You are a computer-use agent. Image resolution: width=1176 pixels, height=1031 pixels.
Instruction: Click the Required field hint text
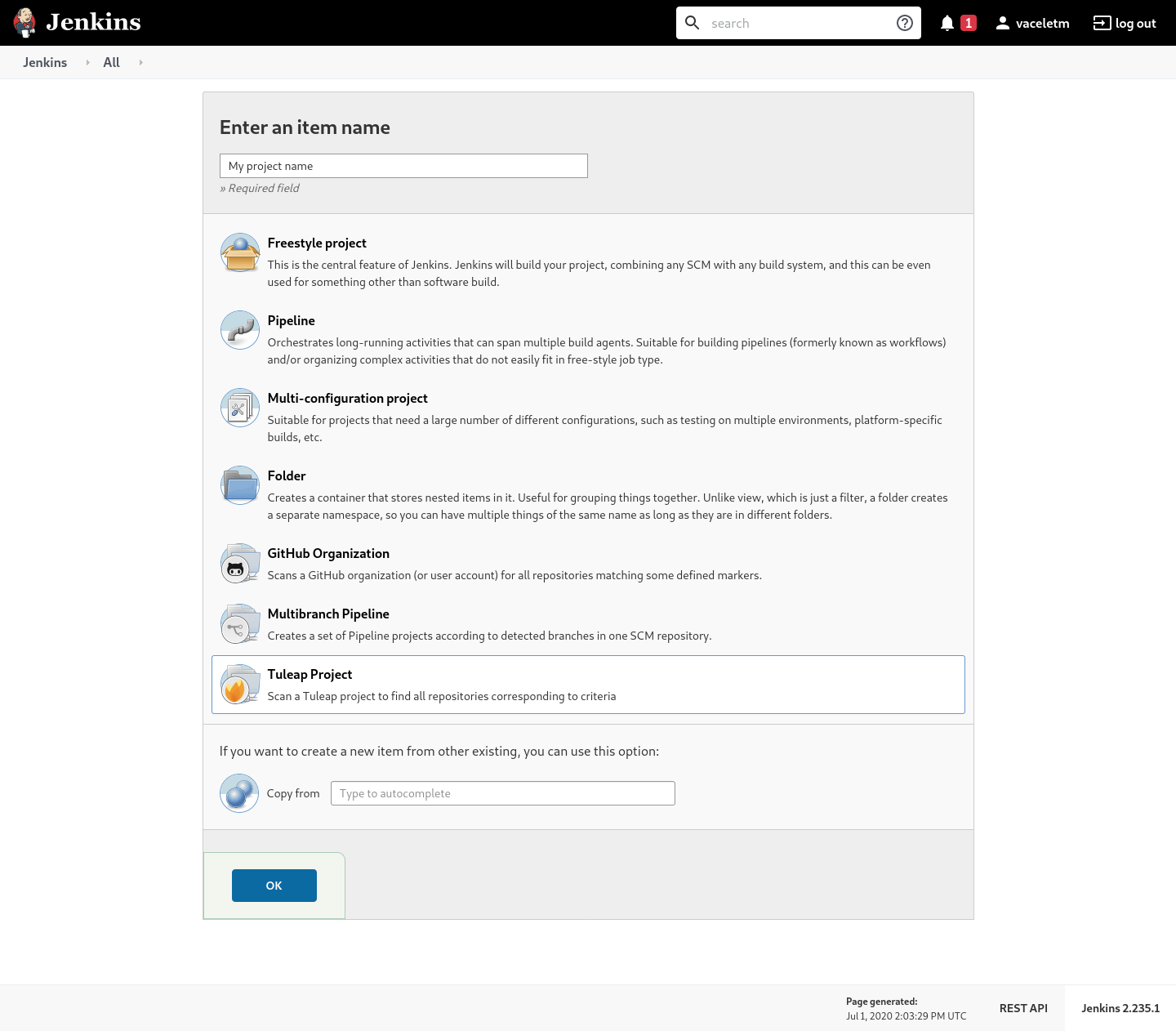[x=260, y=188]
